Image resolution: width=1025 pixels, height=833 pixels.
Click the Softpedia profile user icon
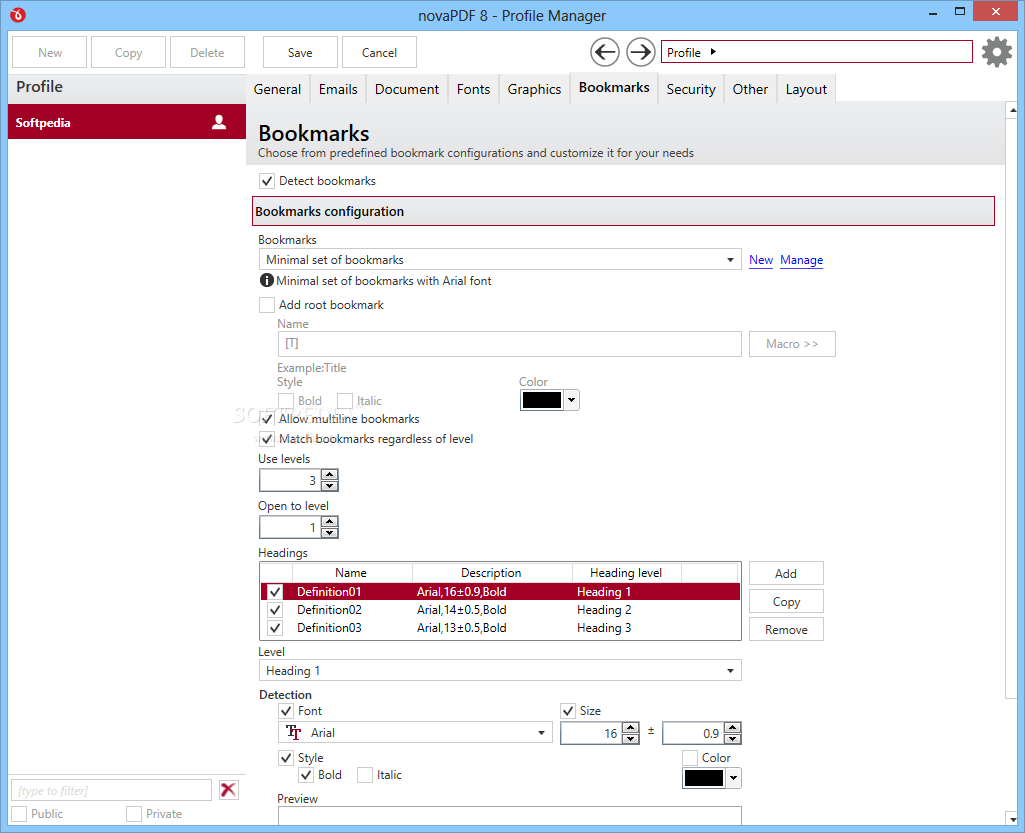[x=219, y=122]
